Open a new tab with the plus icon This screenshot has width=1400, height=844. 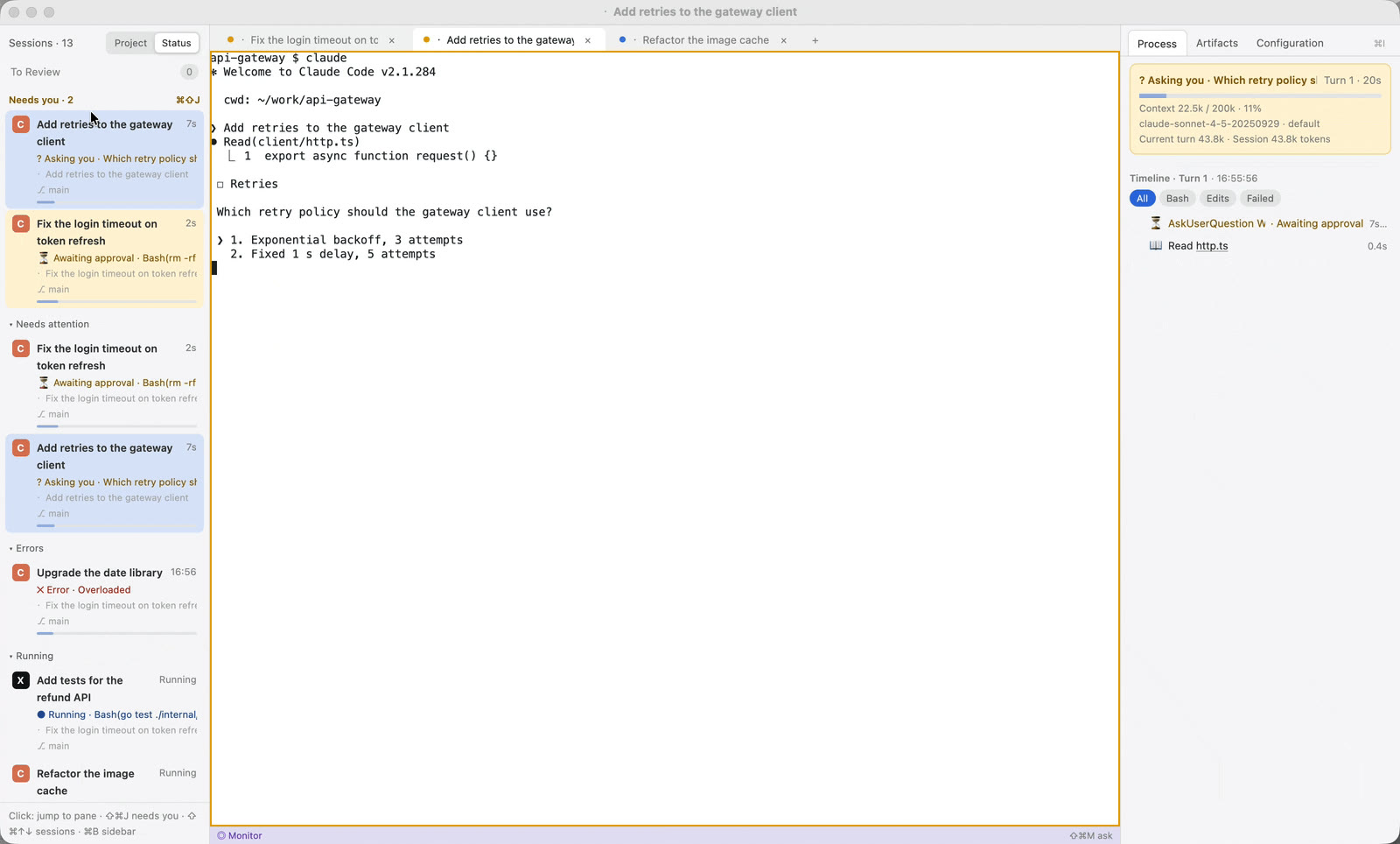click(815, 40)
